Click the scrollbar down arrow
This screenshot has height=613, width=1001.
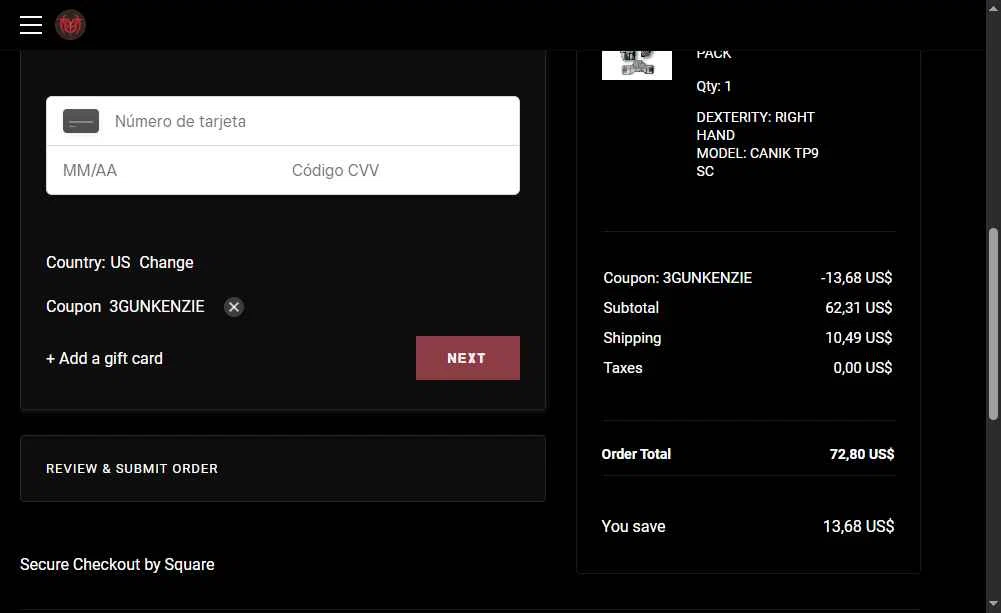click(993, 603)
